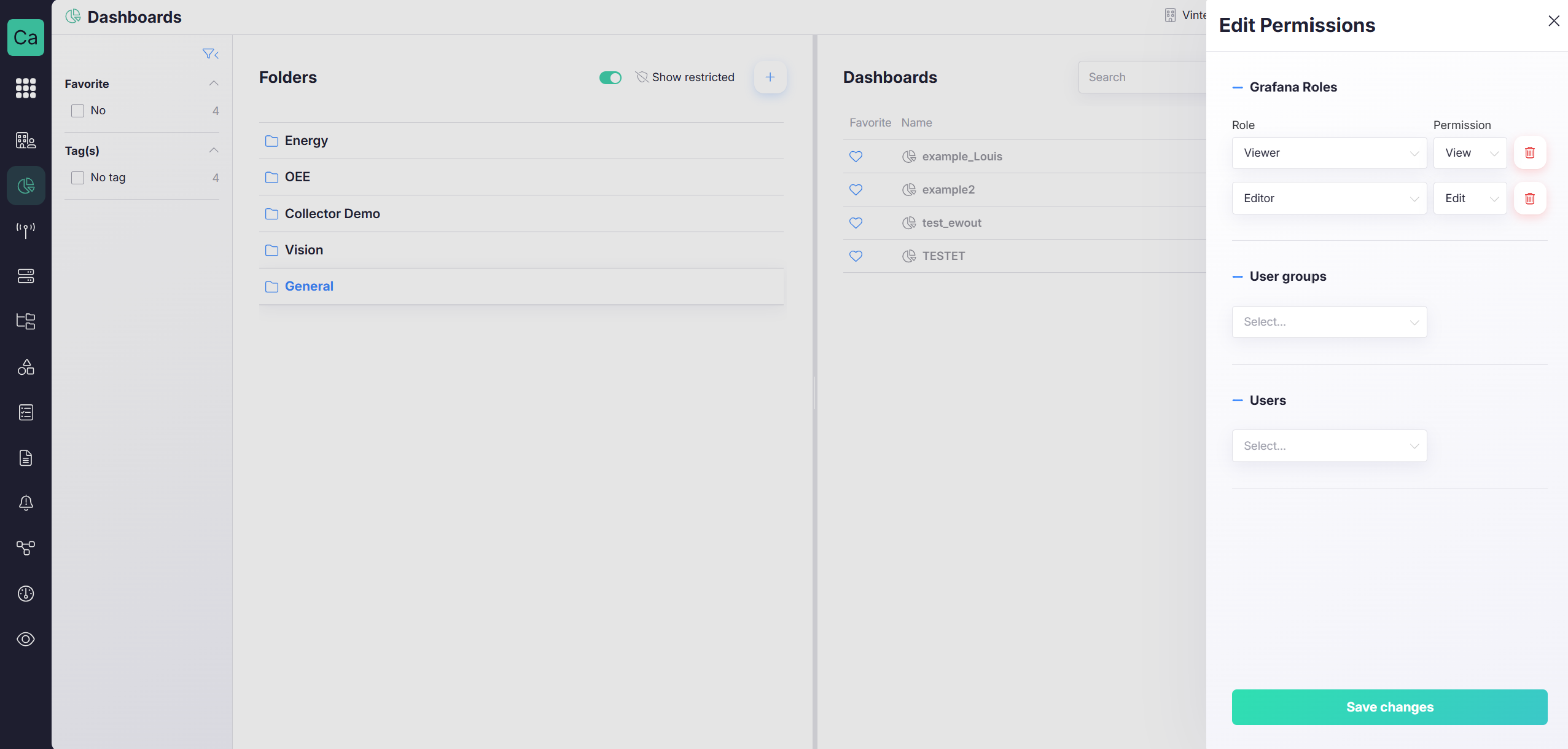This screenshot has height=749, width=1568.
Task: Click the Favorite column header
Action: coord(870,123)
